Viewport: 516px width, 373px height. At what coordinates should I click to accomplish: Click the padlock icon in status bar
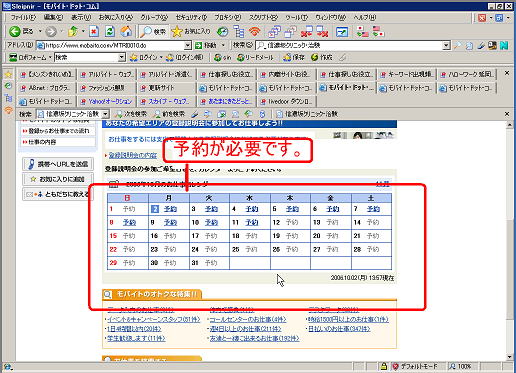[x=384, y=366]
